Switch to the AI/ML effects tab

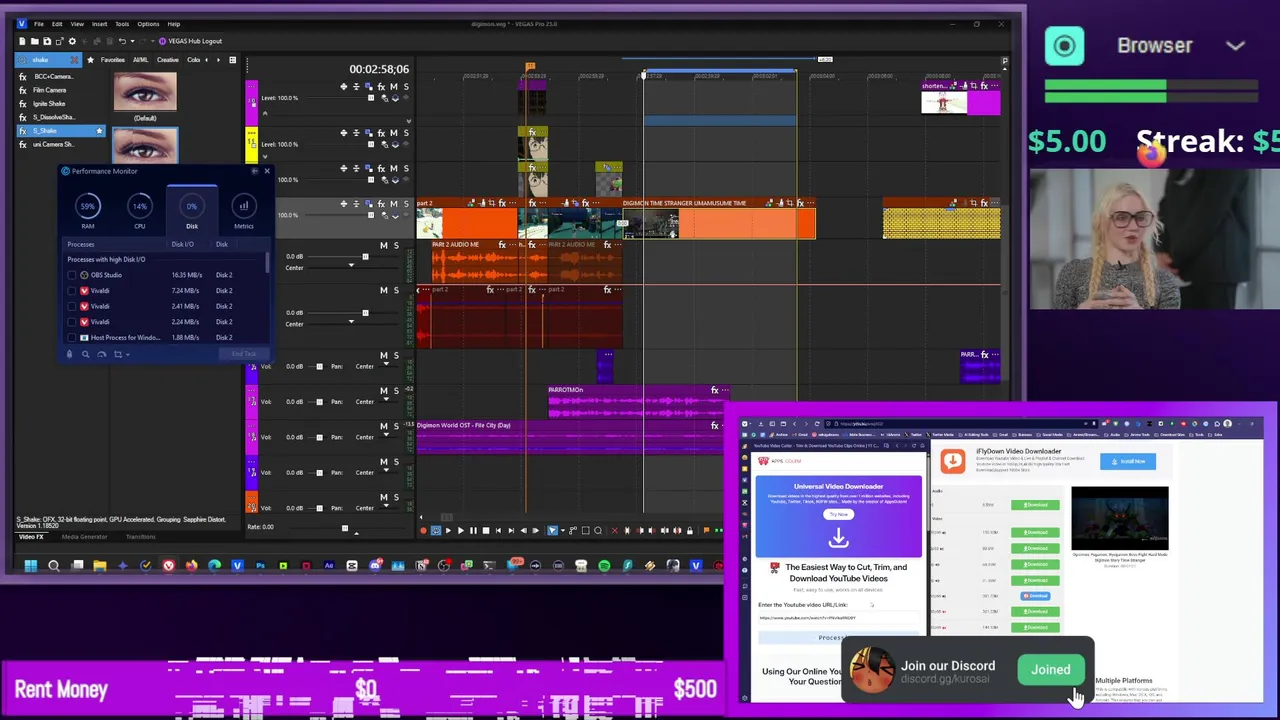(x=141, y=60)
